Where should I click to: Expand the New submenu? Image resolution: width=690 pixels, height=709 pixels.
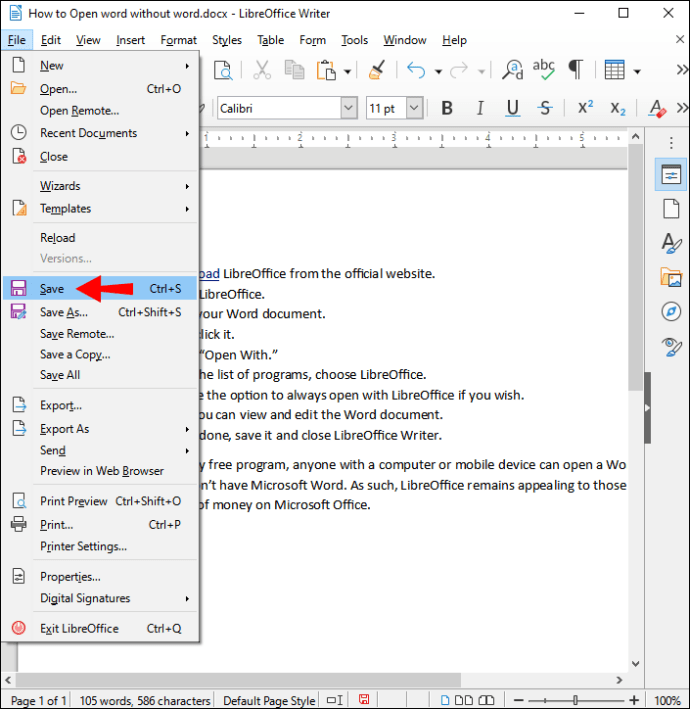pos(100,66)
